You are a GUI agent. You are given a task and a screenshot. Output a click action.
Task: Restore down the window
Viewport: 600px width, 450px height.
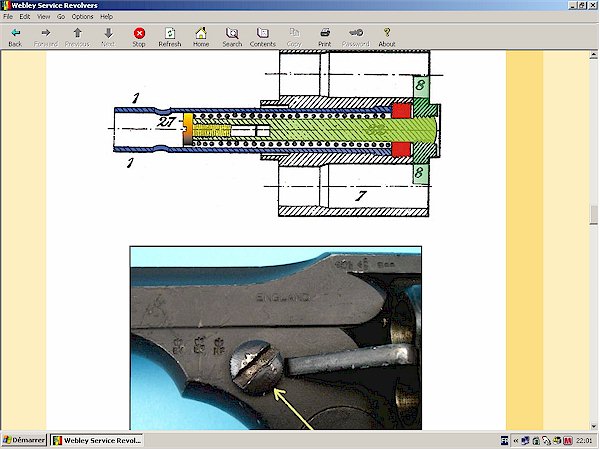click(582, 5)
